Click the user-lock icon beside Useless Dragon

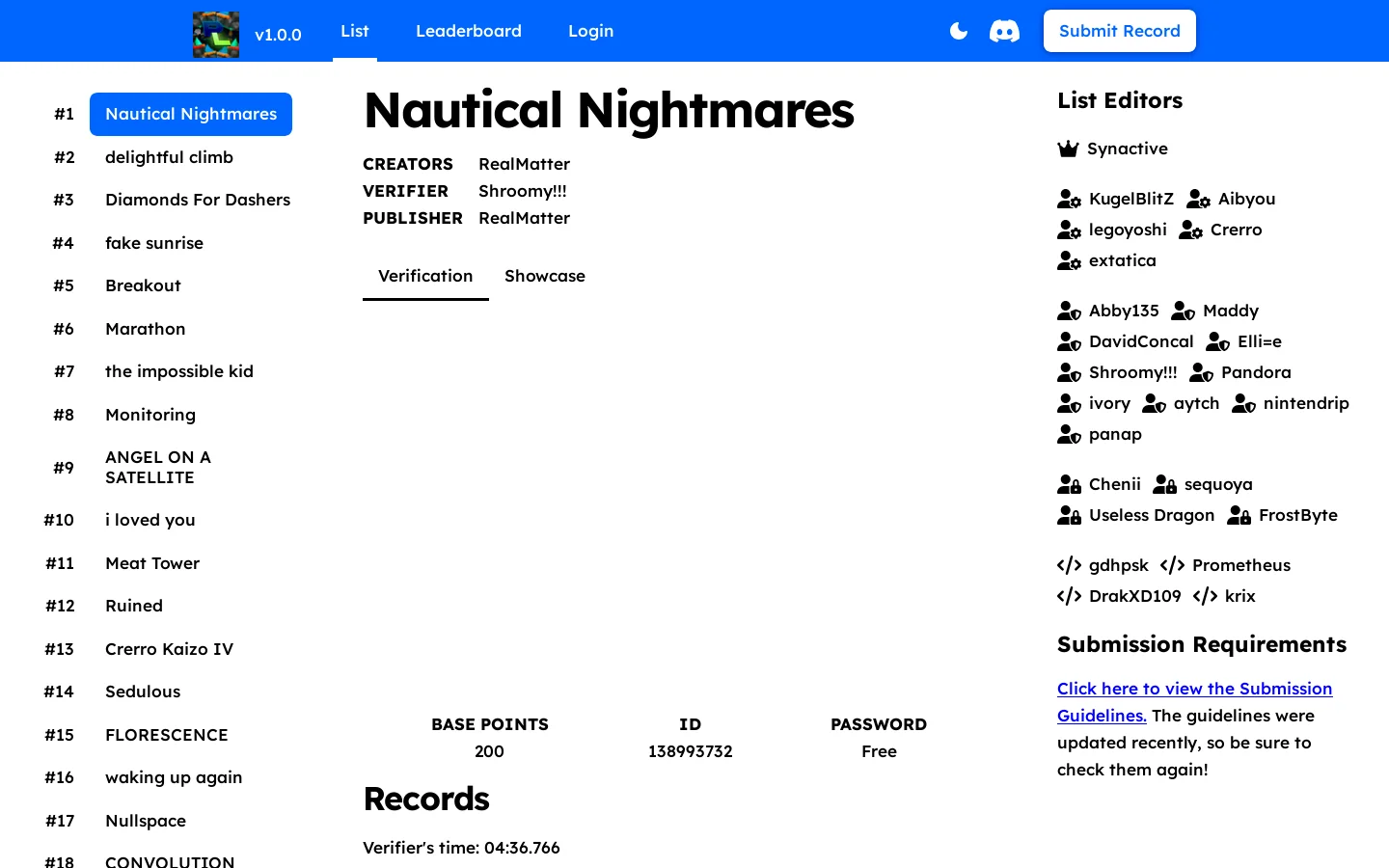click(1069, 515)
